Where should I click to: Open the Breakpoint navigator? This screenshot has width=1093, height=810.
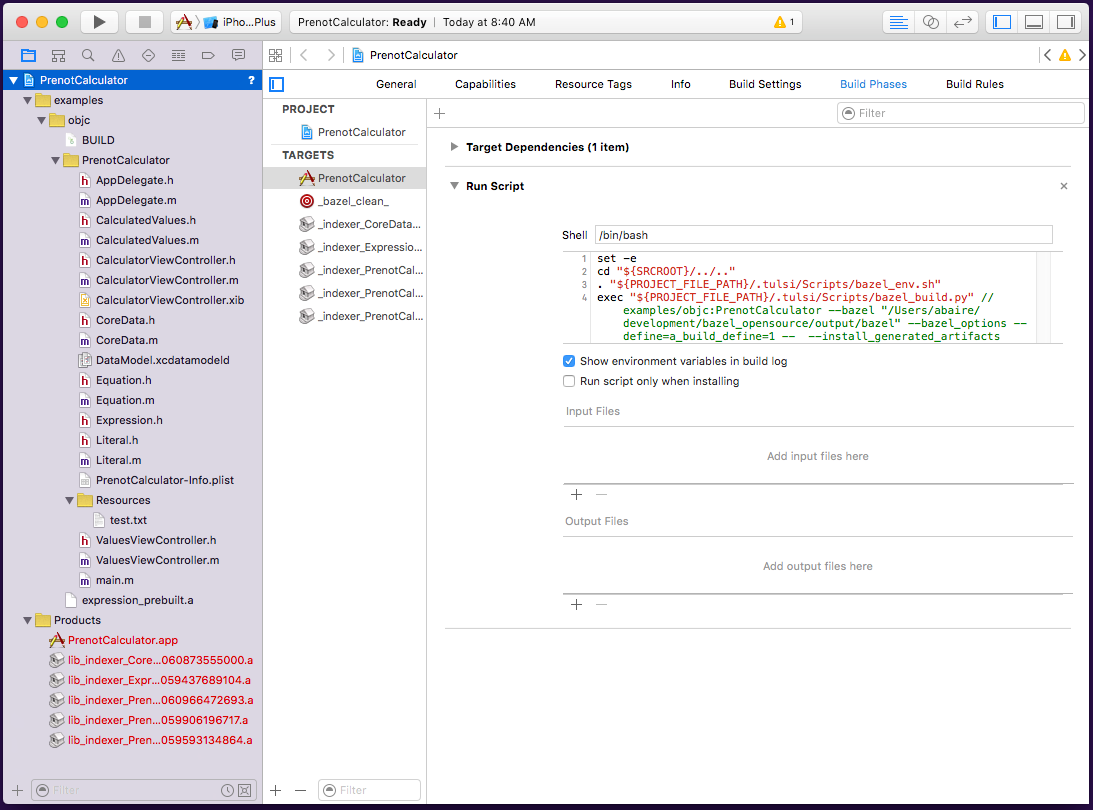[208, 55]
